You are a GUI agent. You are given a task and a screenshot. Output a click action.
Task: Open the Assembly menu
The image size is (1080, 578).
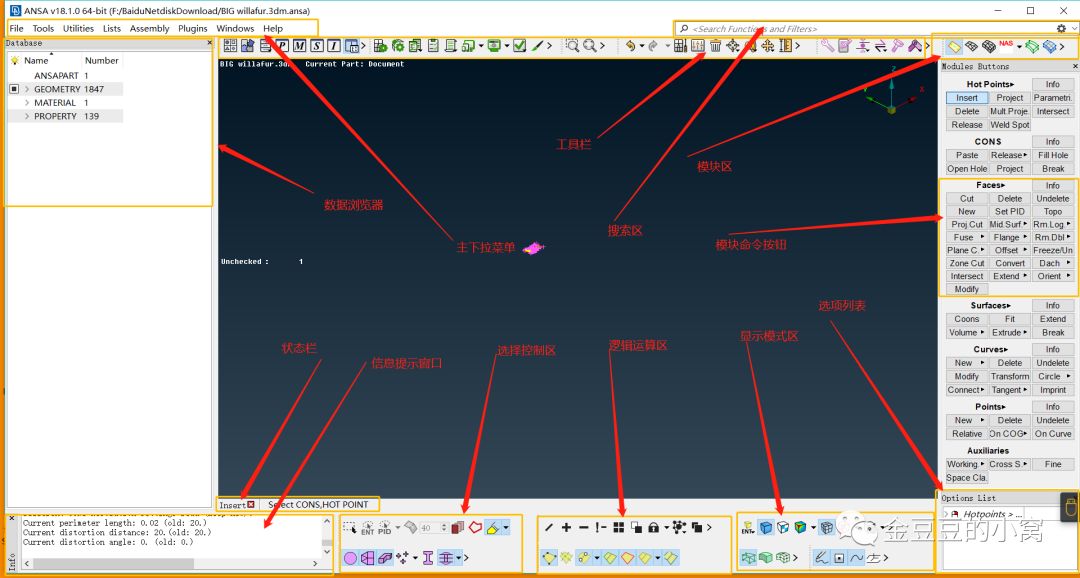(x=149, y=28)
